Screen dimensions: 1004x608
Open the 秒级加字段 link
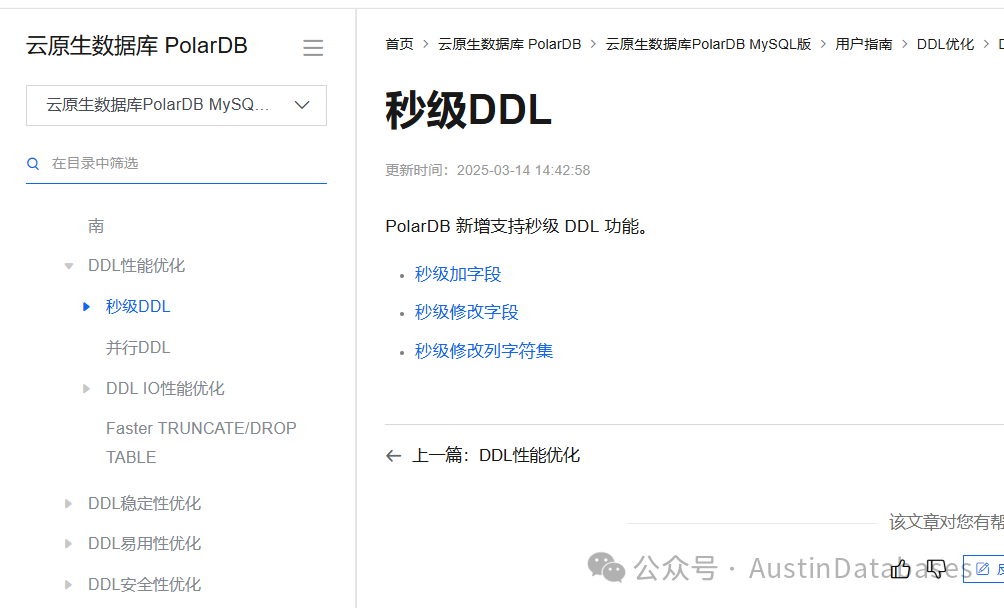[457, 274]
